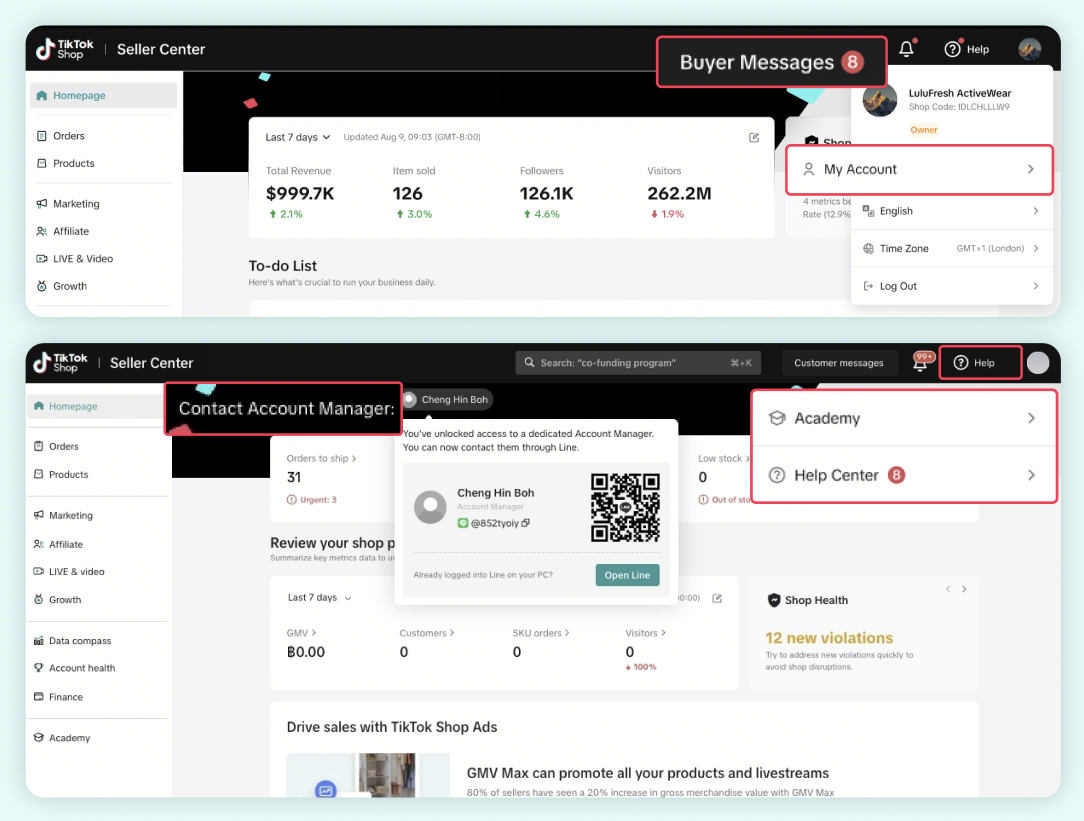The width and height of the screenshot is (1084, 821).
Task: Open Finance in the sidebar
Action: pyautogui.click(x=58, y=697)
